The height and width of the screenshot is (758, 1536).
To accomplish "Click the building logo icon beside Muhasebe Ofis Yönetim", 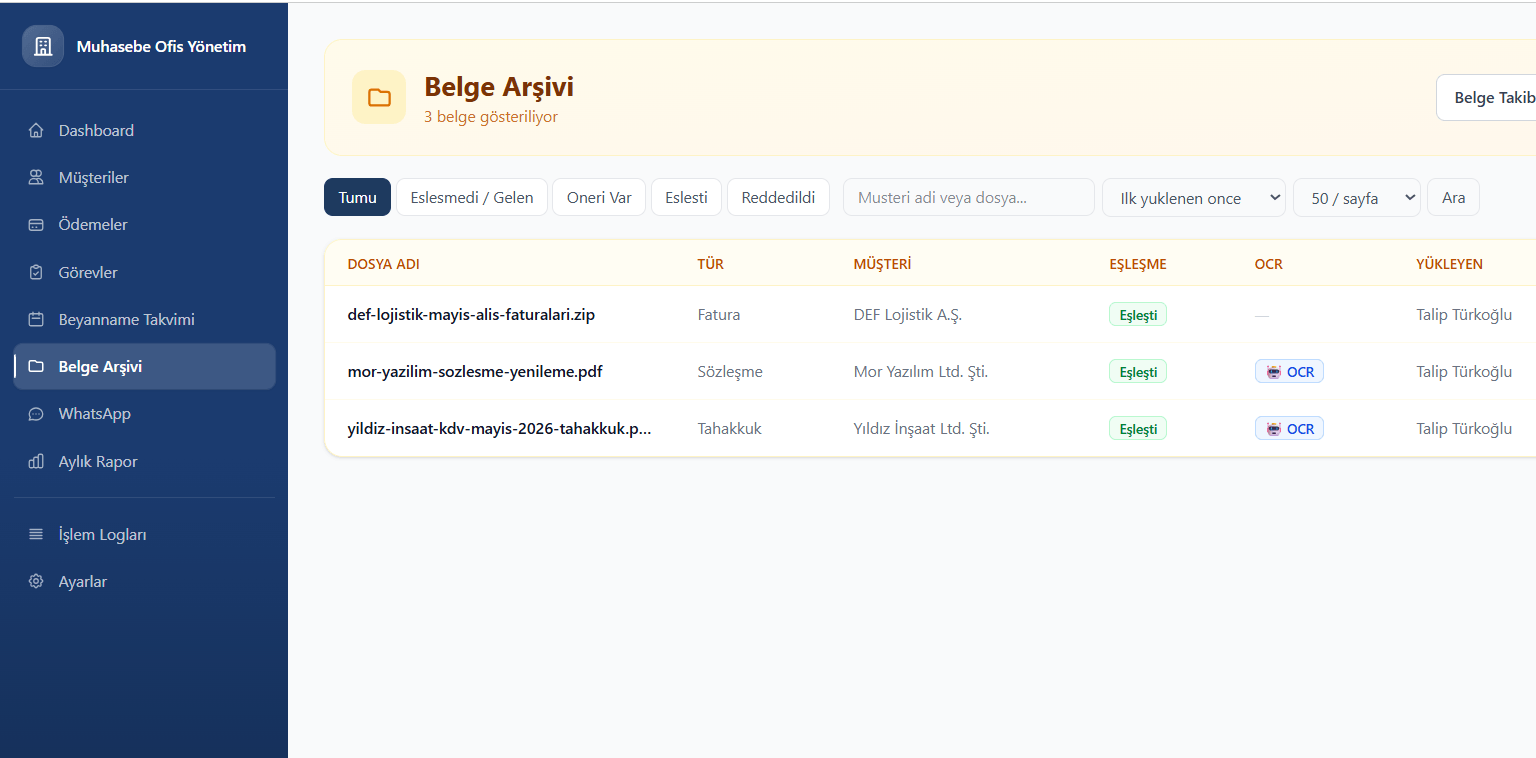I will (43, 46).
